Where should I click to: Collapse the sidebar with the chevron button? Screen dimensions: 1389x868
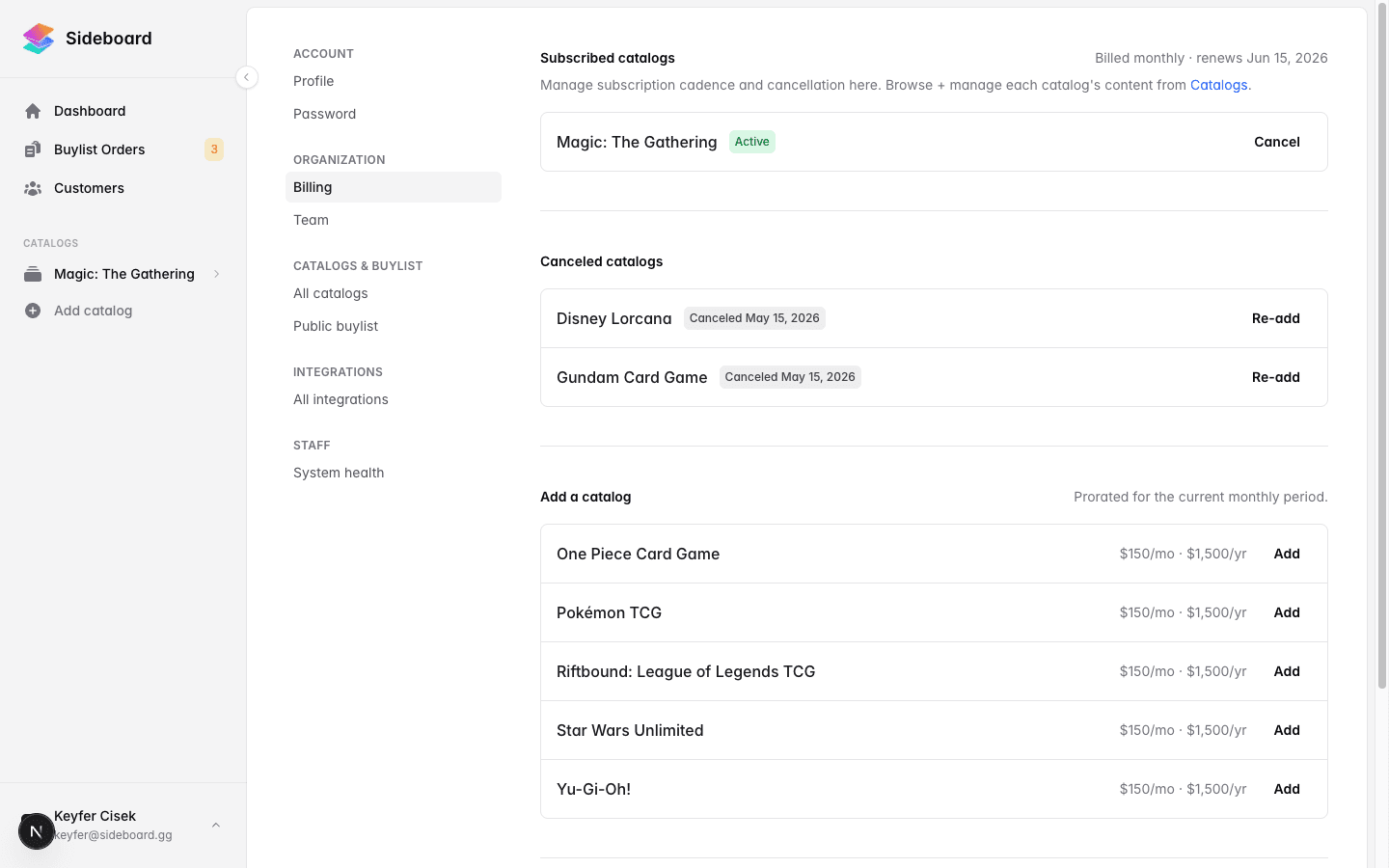(247, 77)
